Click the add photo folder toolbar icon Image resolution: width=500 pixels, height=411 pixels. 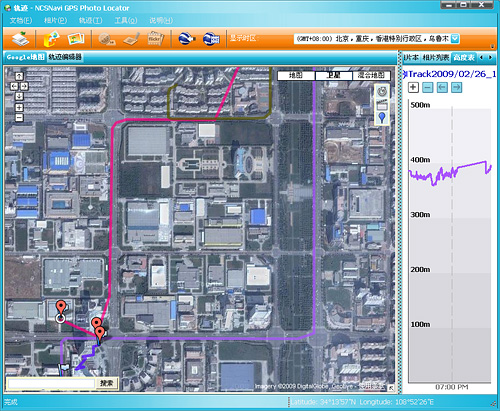click(51, 39)
